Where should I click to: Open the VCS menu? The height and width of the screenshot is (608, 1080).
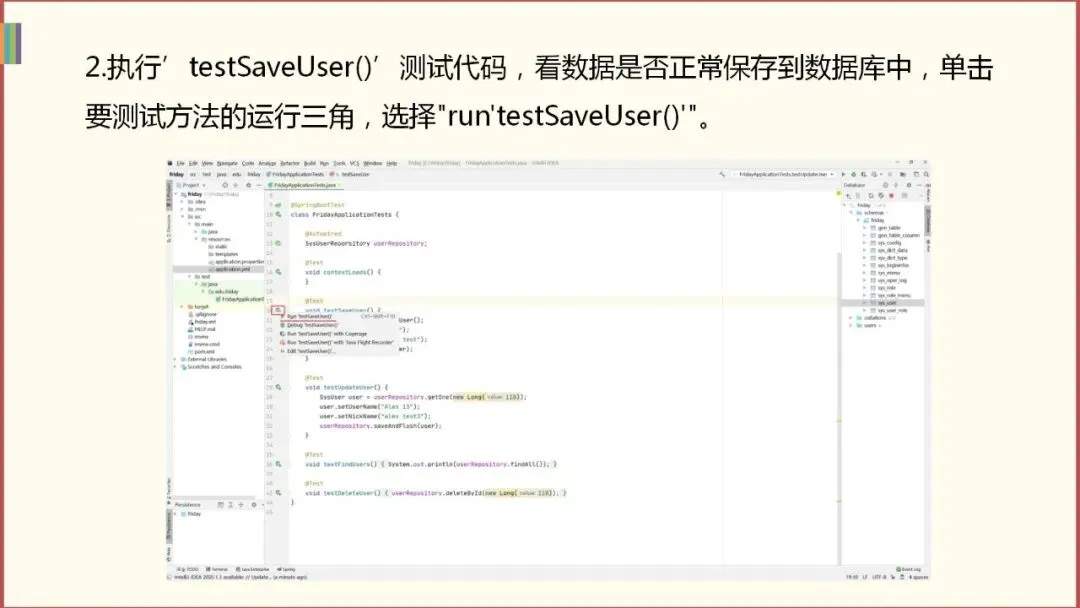coord(354,163)
